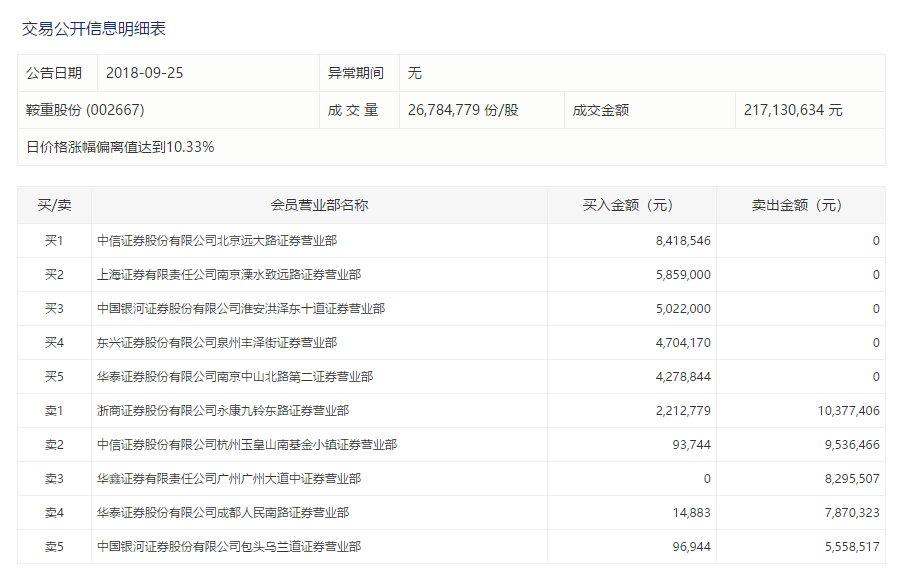Image resolution: width=904 pixels, height=578 pixels.
Task: Select sell amount 7,870,323
Action: click(x=852, y=513)
